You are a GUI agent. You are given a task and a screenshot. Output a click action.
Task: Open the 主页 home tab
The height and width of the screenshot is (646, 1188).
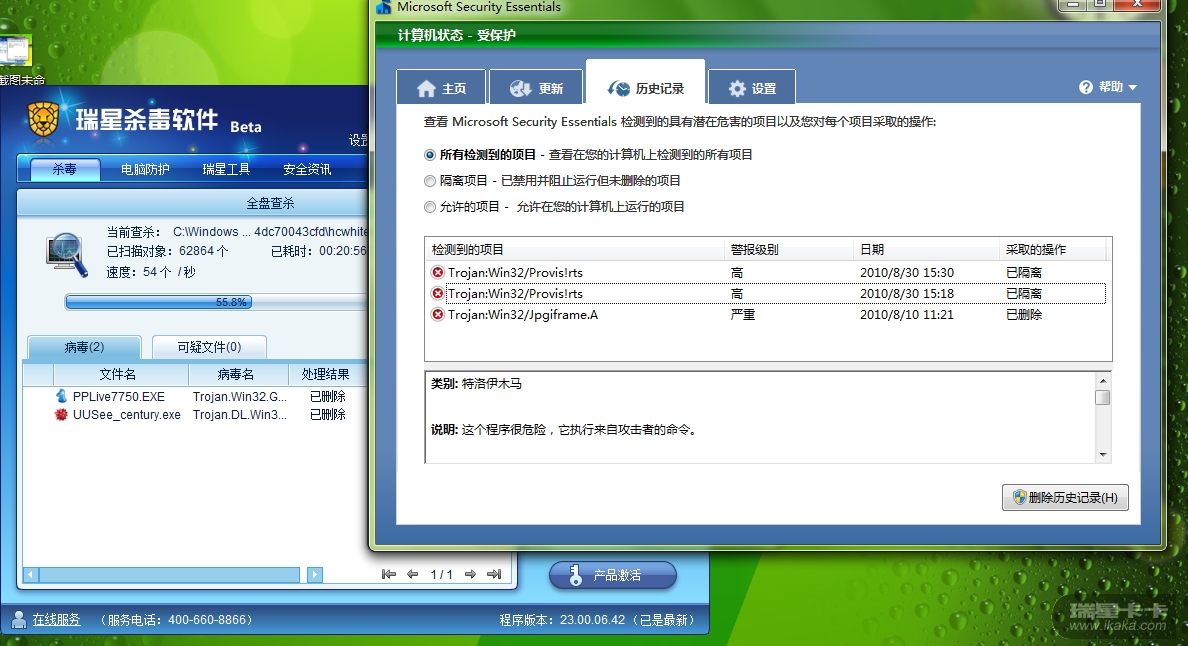click(x=442, y=89)
